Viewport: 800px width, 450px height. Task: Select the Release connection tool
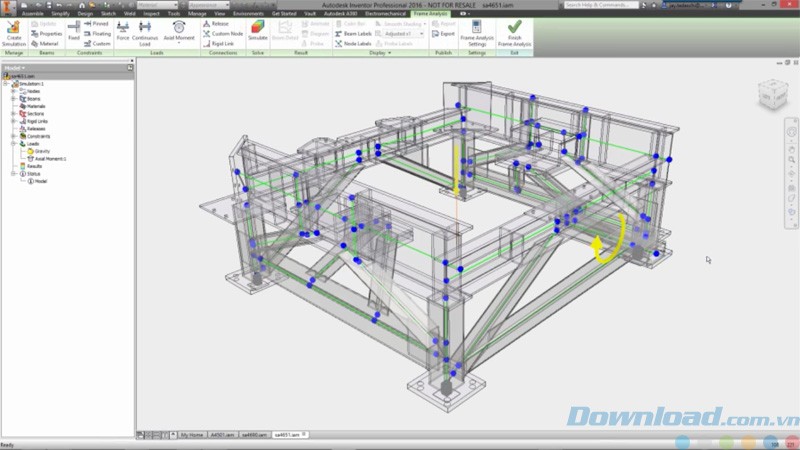click(x=220, y=22)
